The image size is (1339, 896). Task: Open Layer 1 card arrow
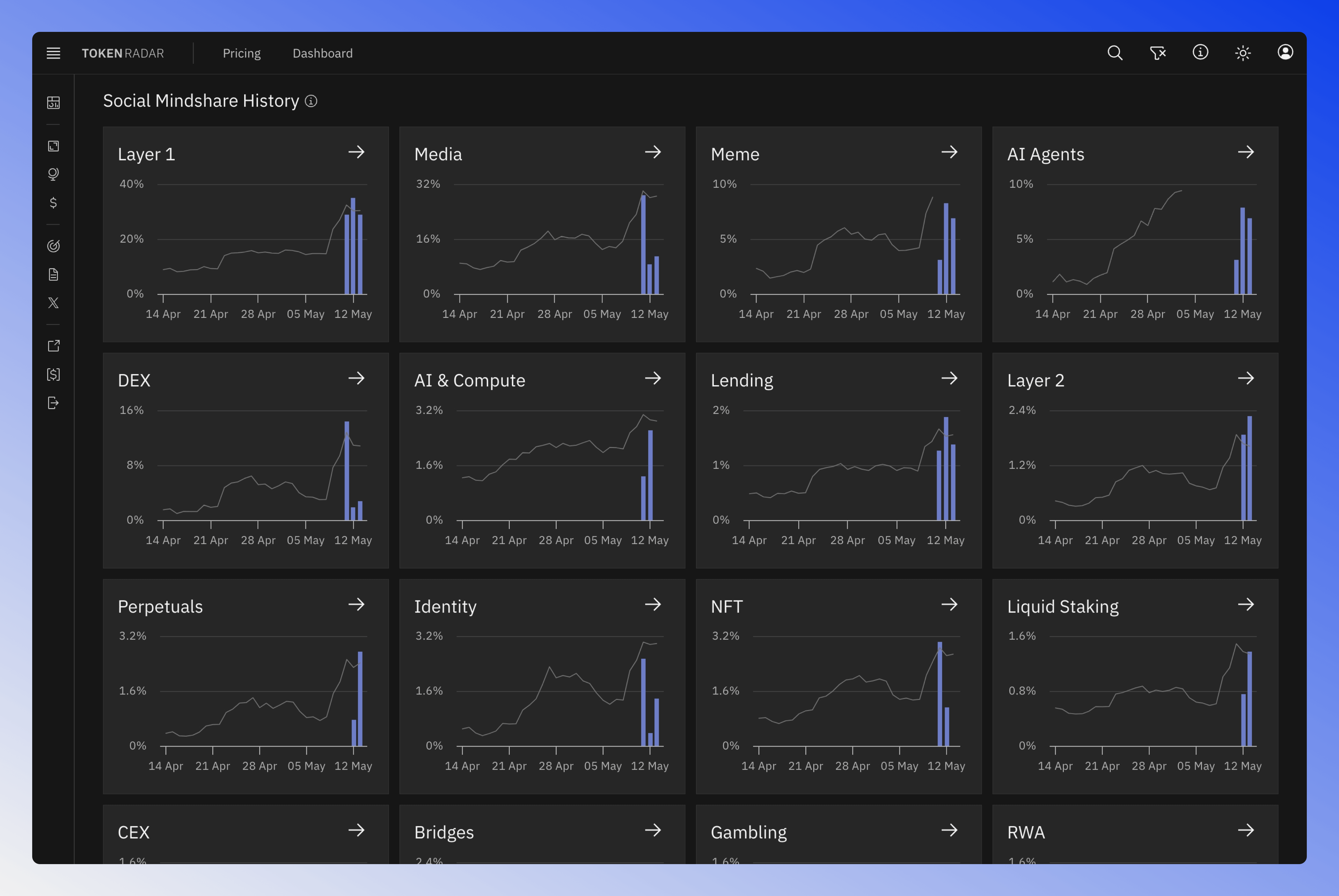tap(356, 152)
